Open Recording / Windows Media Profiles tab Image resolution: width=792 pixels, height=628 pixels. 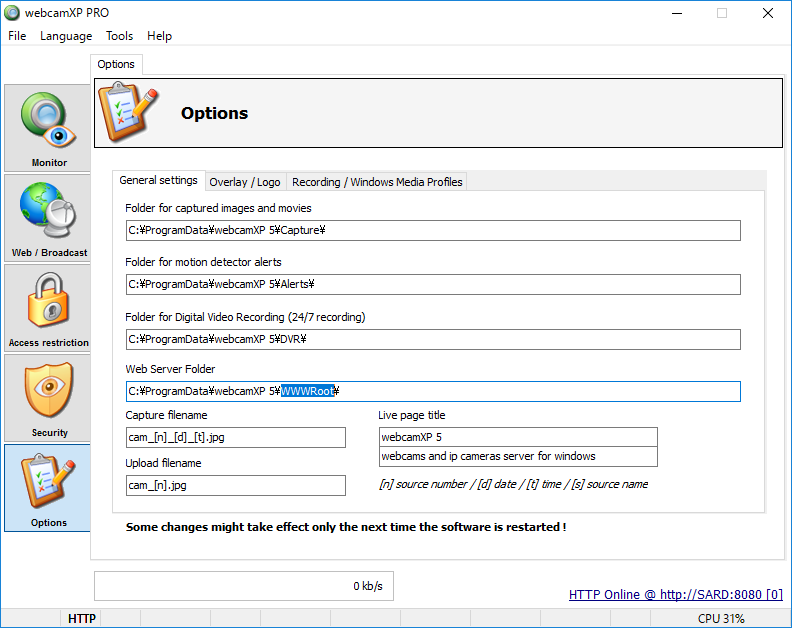(377, 182)
